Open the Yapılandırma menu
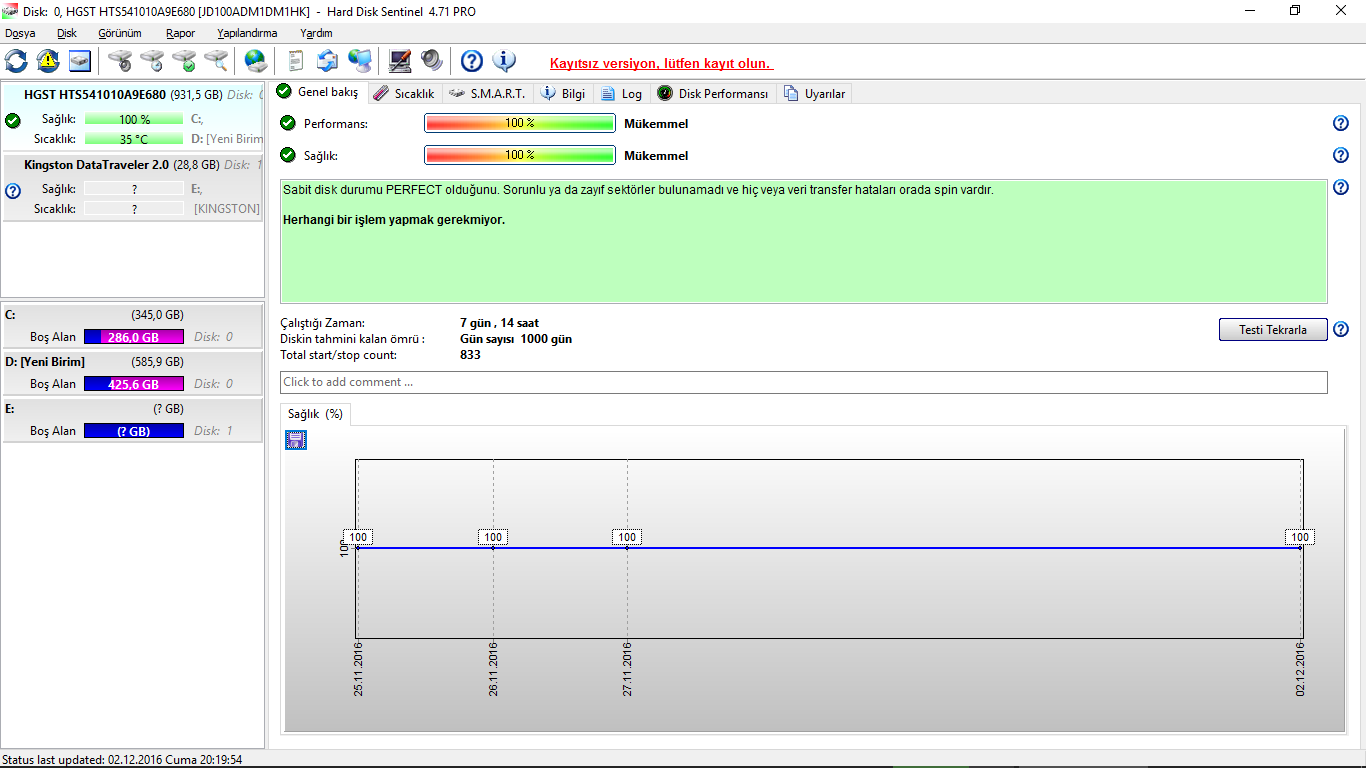Viewport: 1366px width, 768px height. point(247,33)
